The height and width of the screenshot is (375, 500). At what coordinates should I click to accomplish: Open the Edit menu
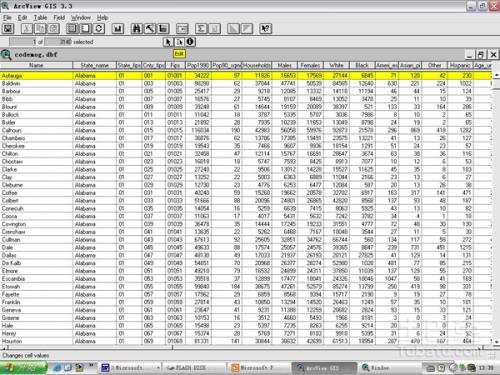22,18
